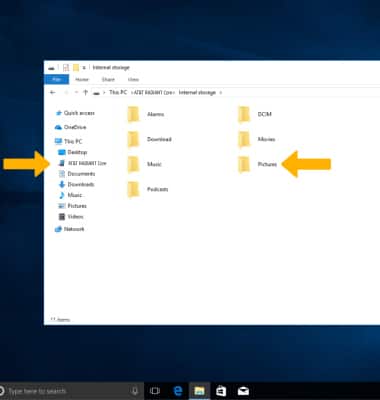The width and height of the screenshot is (380, 400).
Task: Open the Podcasts folder
Action: pyautogui.click(x=148, y=189)
